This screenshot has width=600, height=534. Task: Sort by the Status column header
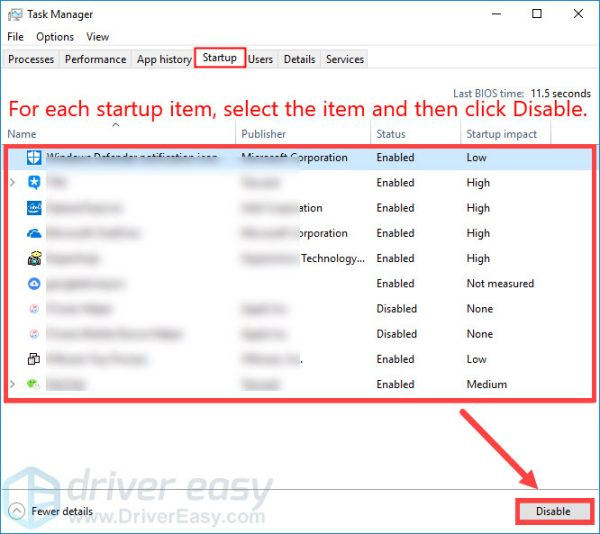click(x=391, y=134)
